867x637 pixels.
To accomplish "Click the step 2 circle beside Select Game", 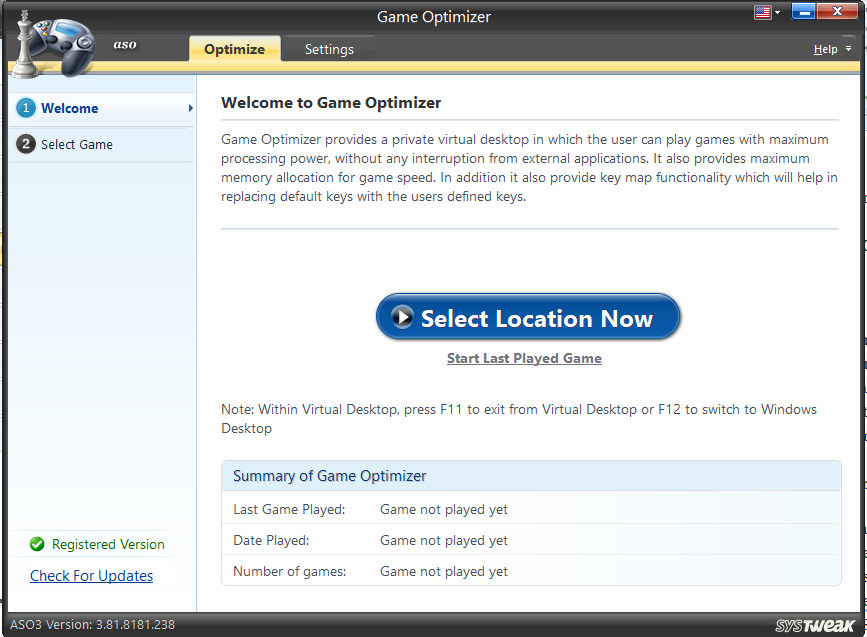I will (x=24, y=144).
